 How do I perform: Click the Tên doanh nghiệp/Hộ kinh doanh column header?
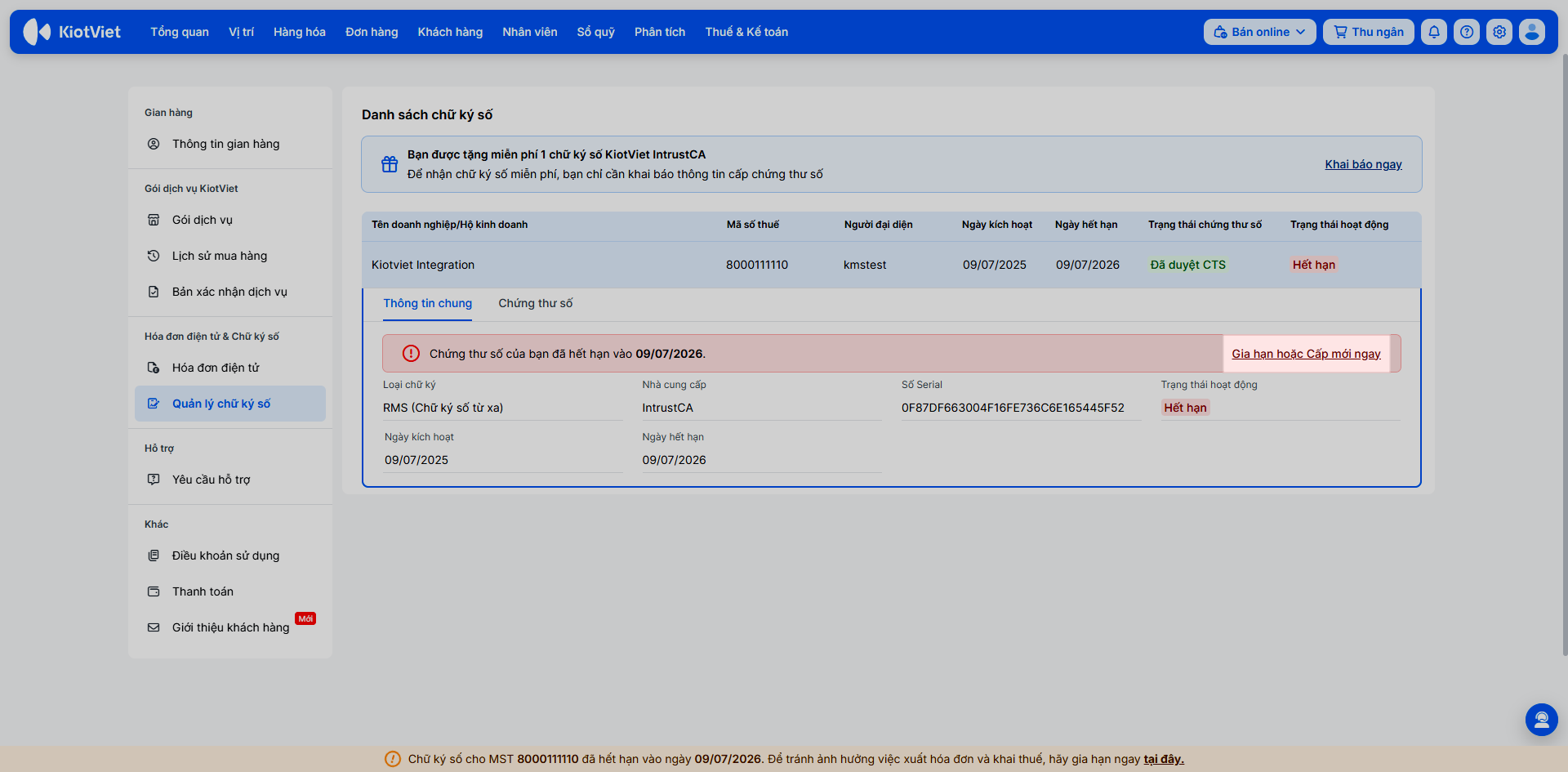point(450,225)
